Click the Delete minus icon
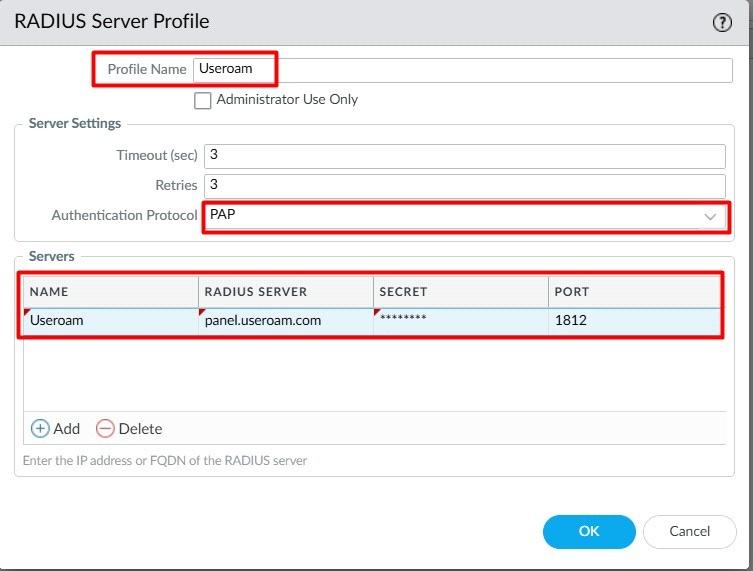Image resolution: width=753 pixels, height=571 pixels. pos(105,428)
